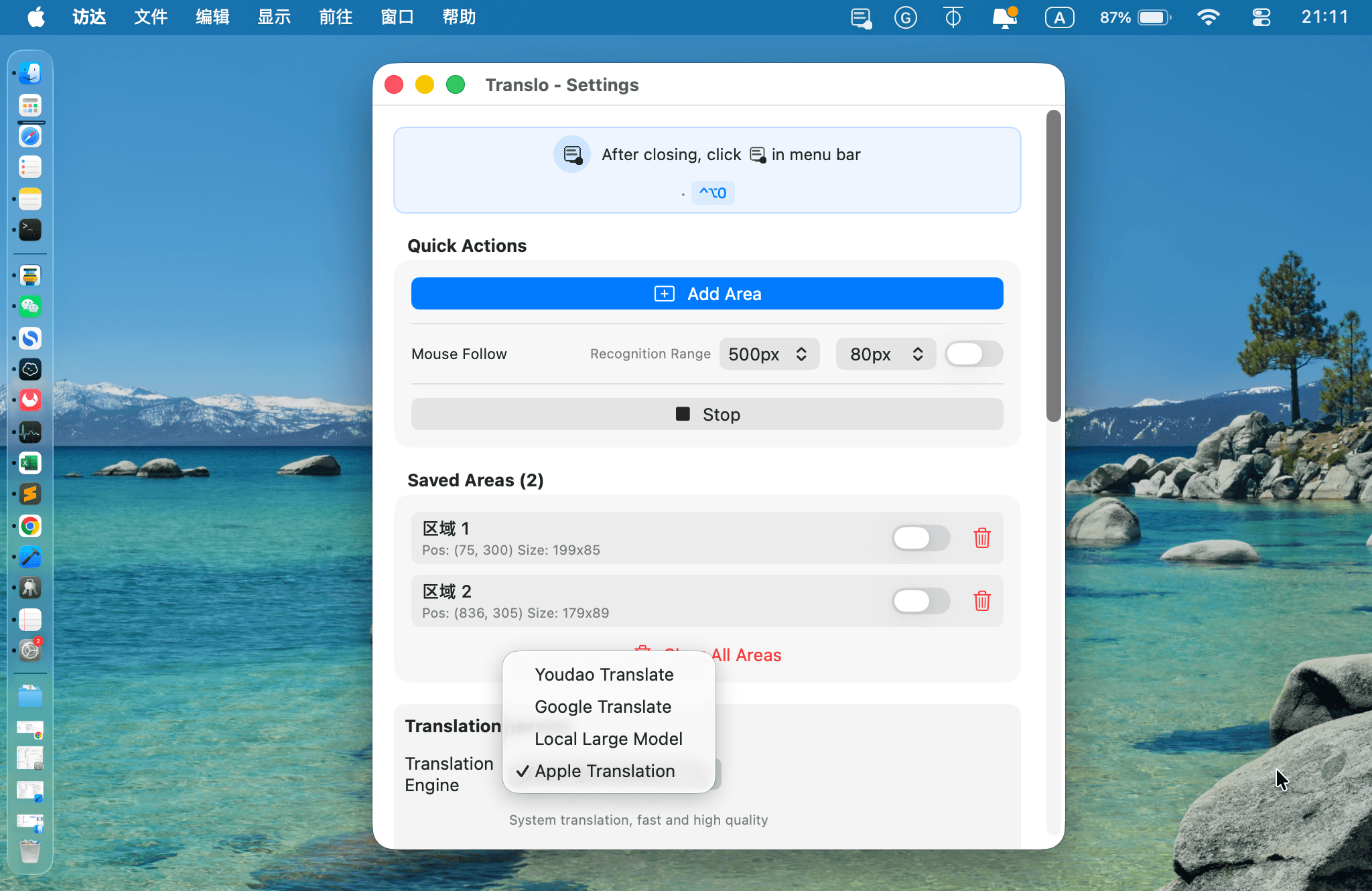Open Launchpad from the Dock
Viewport: 1372px width, 891px height.
(30, 105)
